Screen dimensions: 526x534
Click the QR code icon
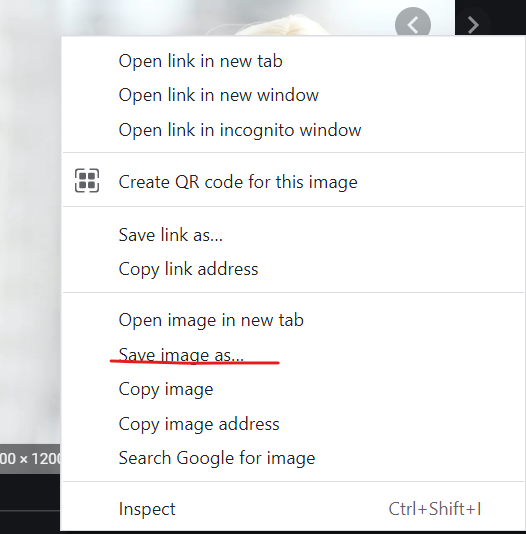(87, 180)
